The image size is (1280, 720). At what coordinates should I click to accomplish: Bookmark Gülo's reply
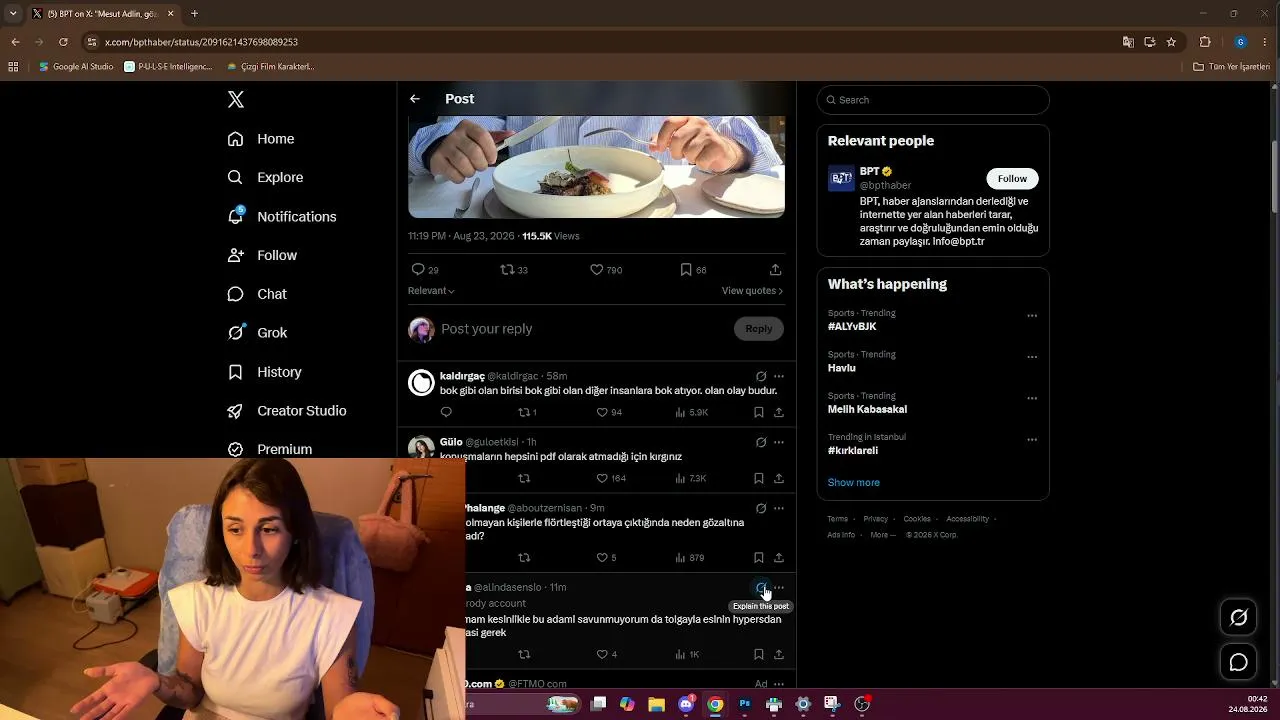point(759,478)
